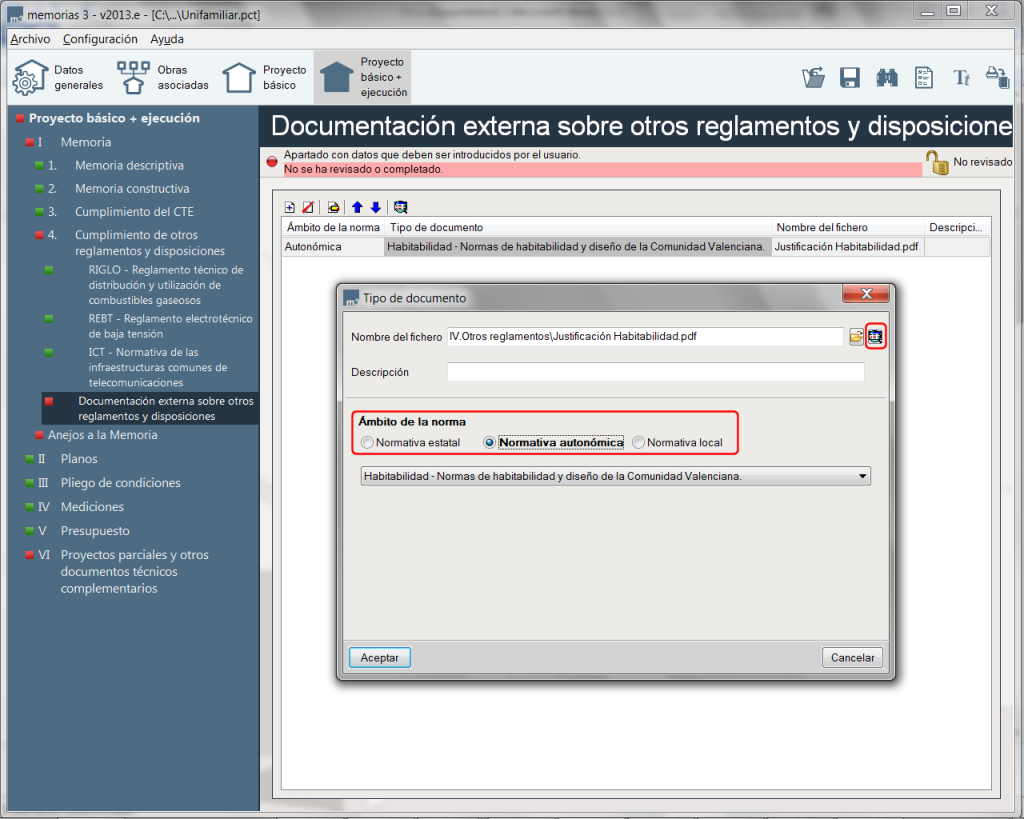
Task: Select Normativa estatal radio option
Action: click(x=411, y=443)
